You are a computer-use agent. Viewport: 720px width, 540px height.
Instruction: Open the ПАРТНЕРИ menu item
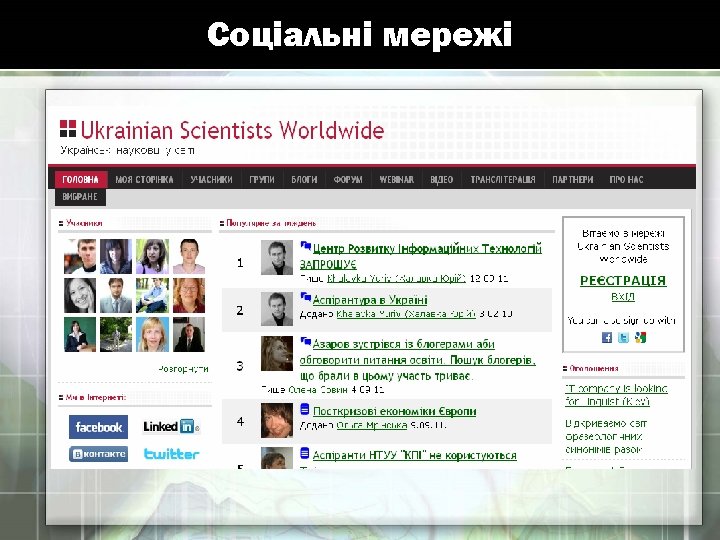[573, 180]
